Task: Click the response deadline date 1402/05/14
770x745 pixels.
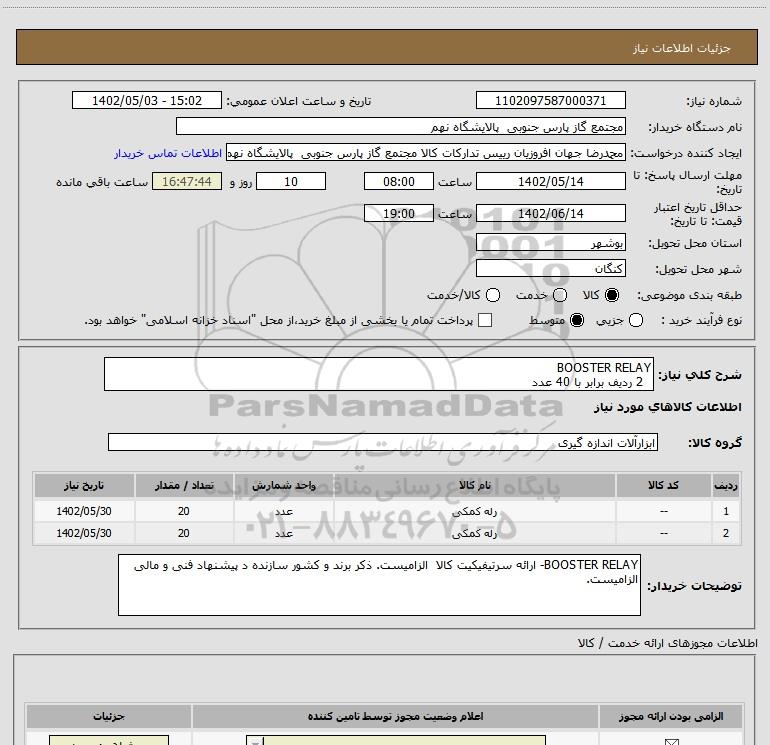Action: click(550, 181)
